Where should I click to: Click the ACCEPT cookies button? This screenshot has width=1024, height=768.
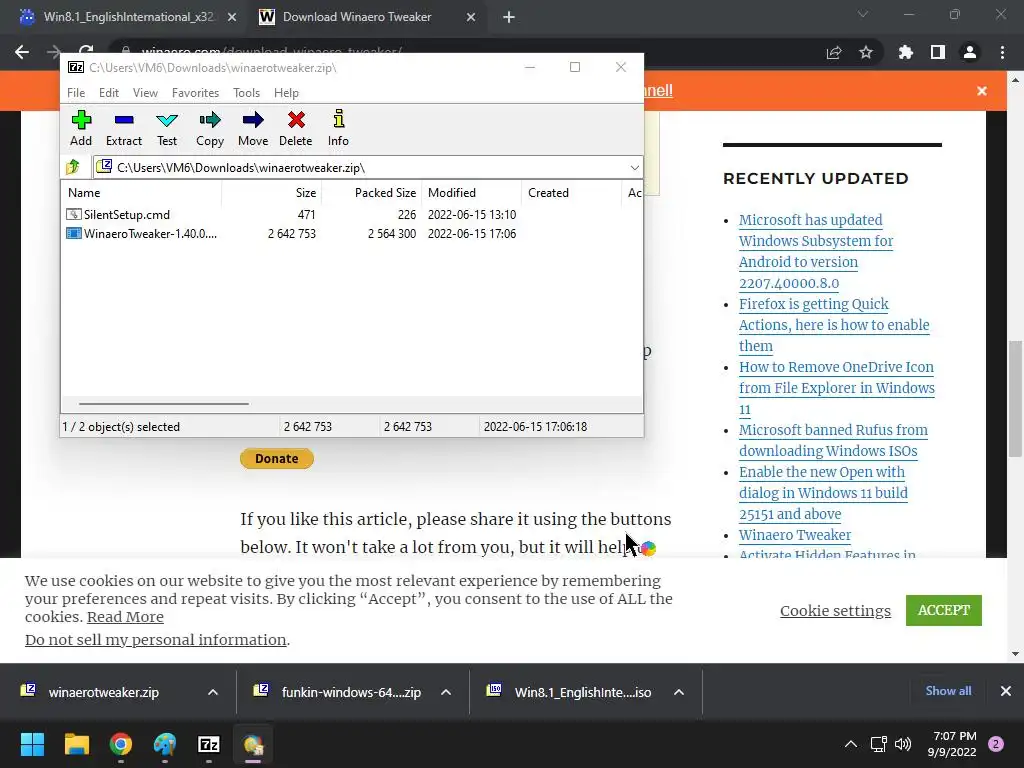[x=944, y=610]
